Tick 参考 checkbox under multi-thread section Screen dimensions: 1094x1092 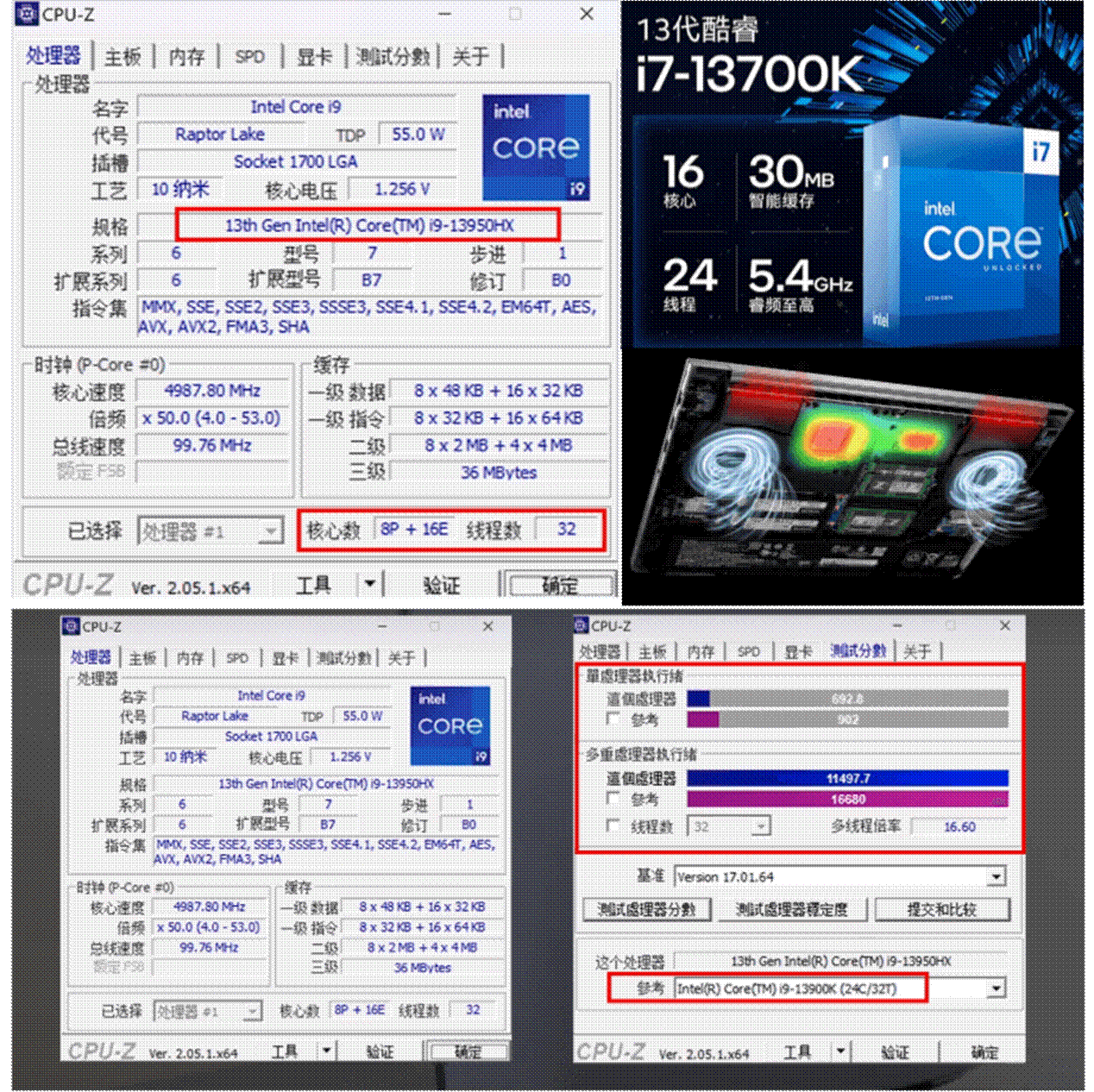(x=613, y=799)
